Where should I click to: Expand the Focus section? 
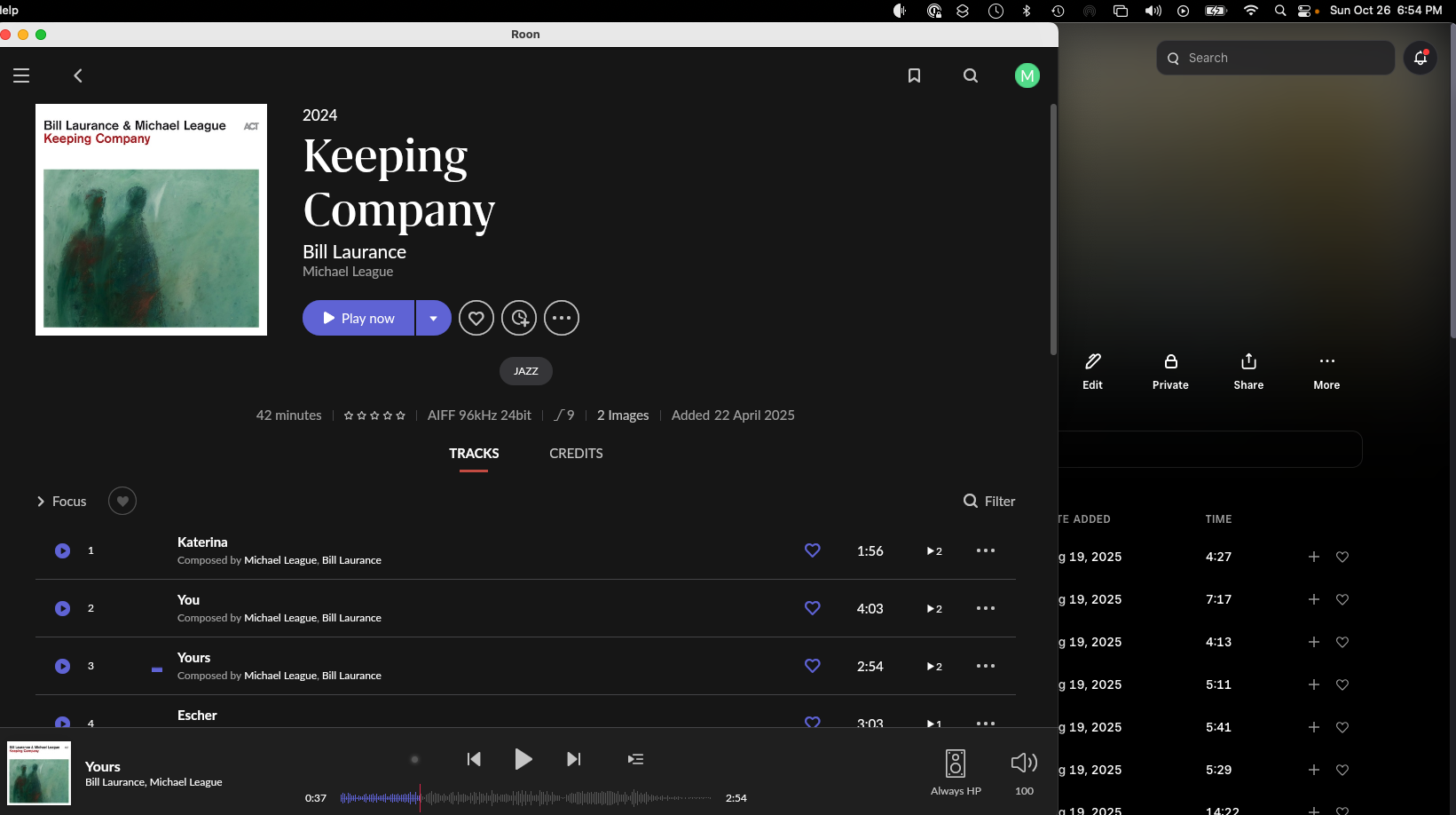60,502
